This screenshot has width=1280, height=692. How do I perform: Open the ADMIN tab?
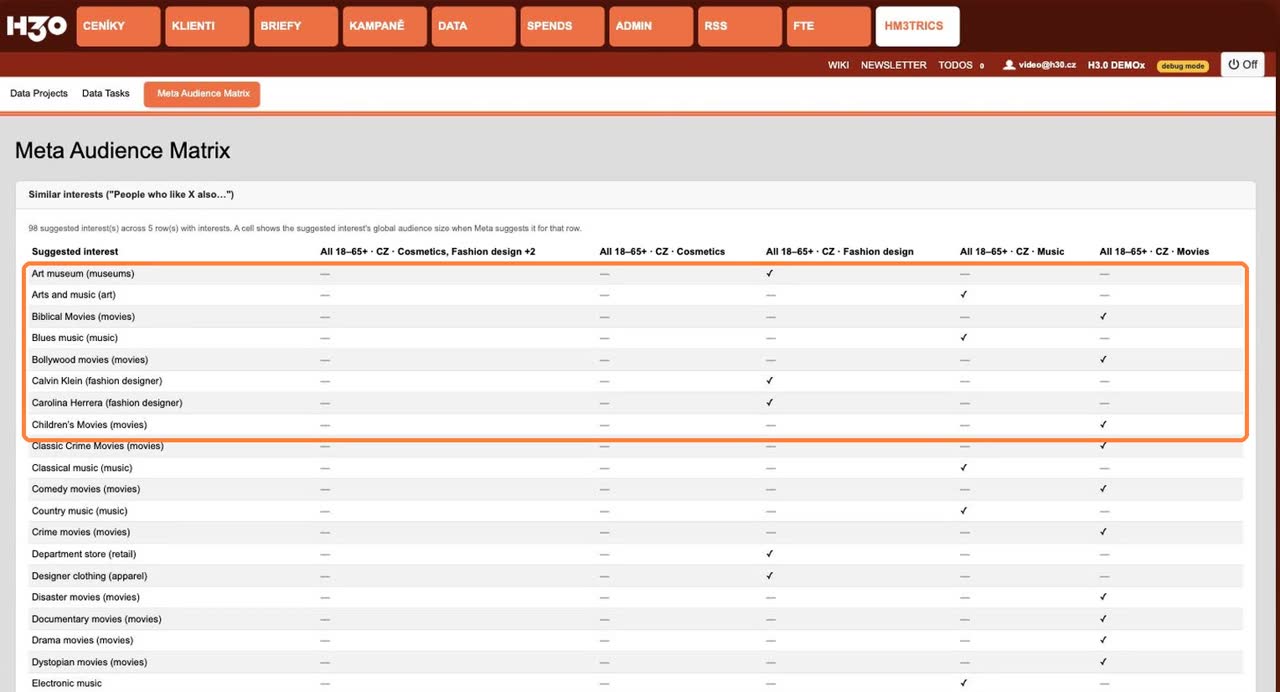click(x=651, y=26)
